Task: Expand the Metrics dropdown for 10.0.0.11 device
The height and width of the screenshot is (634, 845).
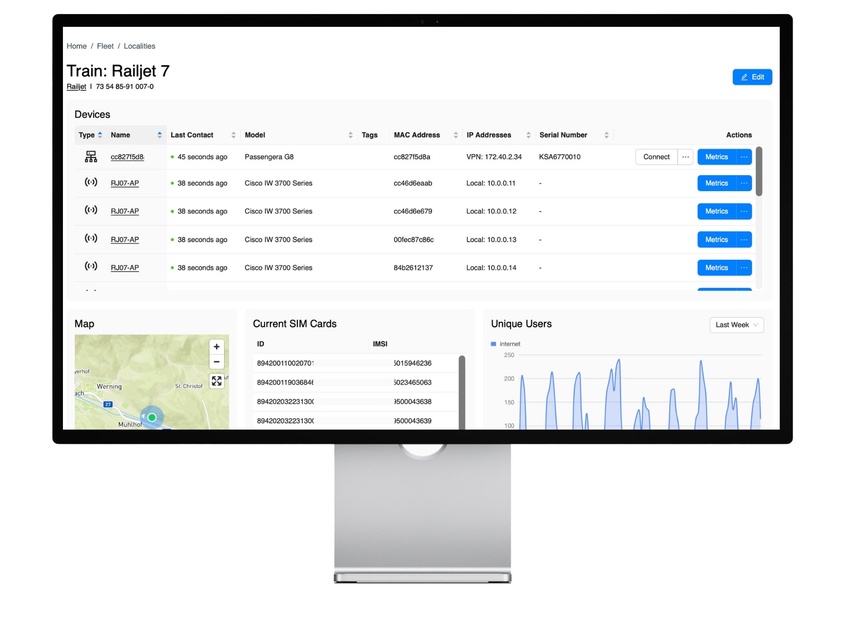Action: (744, 183)
